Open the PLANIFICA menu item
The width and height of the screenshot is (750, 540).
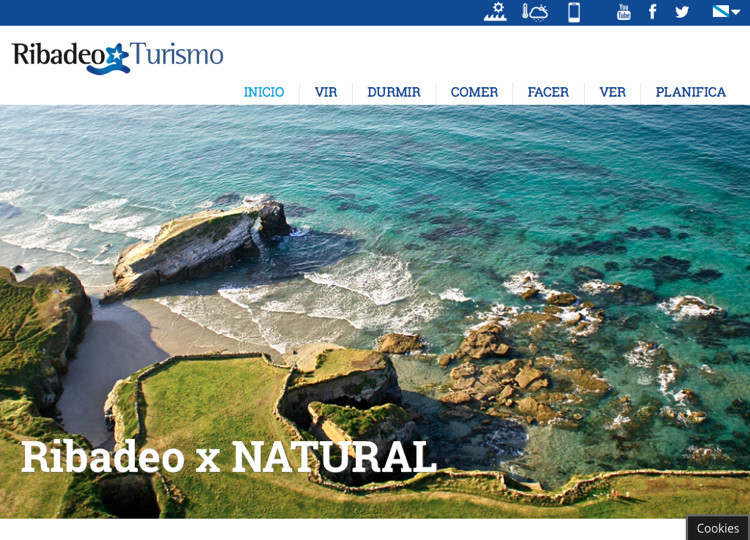691,92
